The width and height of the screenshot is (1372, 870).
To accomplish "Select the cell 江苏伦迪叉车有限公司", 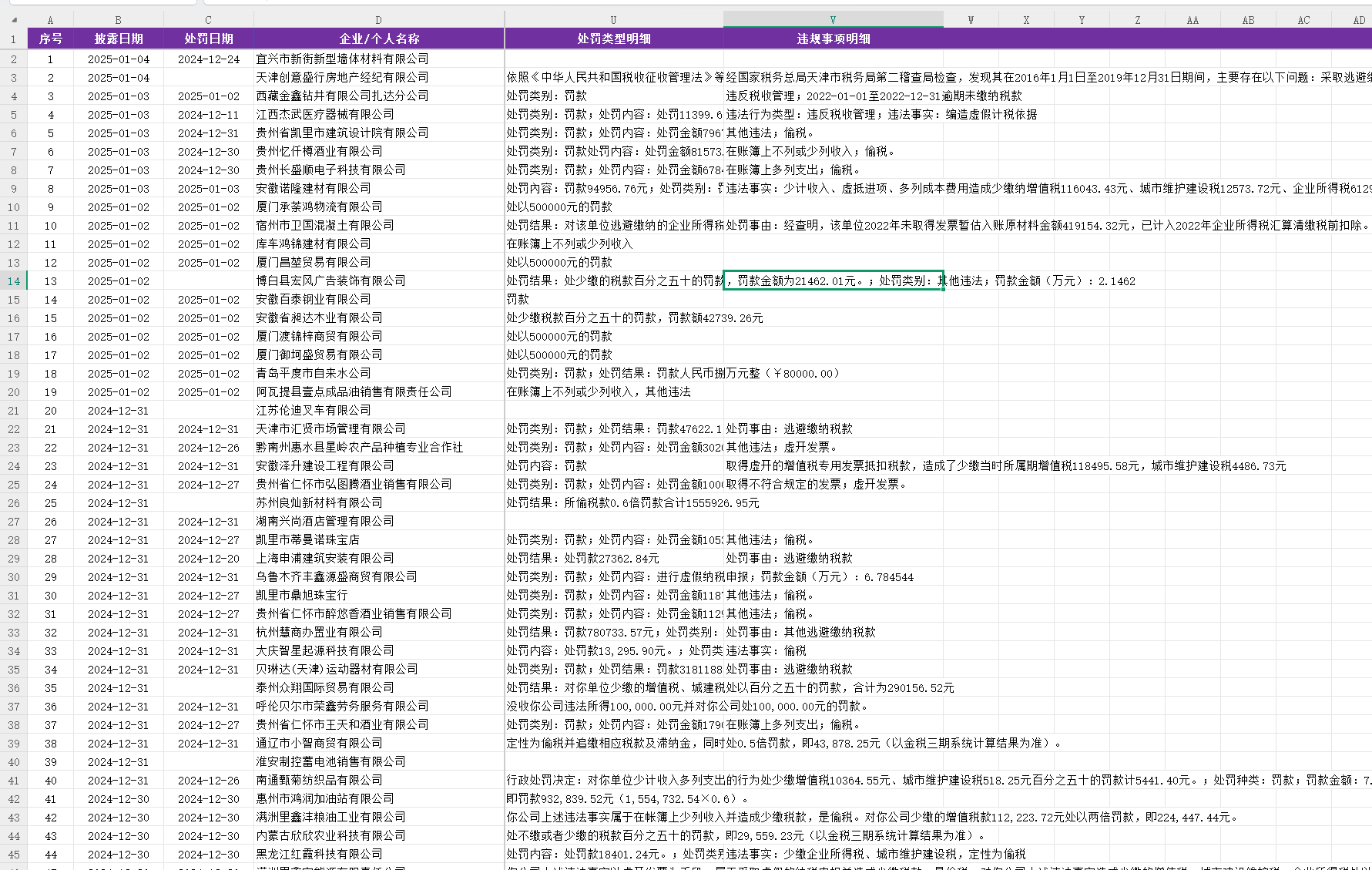I will 378,411.
